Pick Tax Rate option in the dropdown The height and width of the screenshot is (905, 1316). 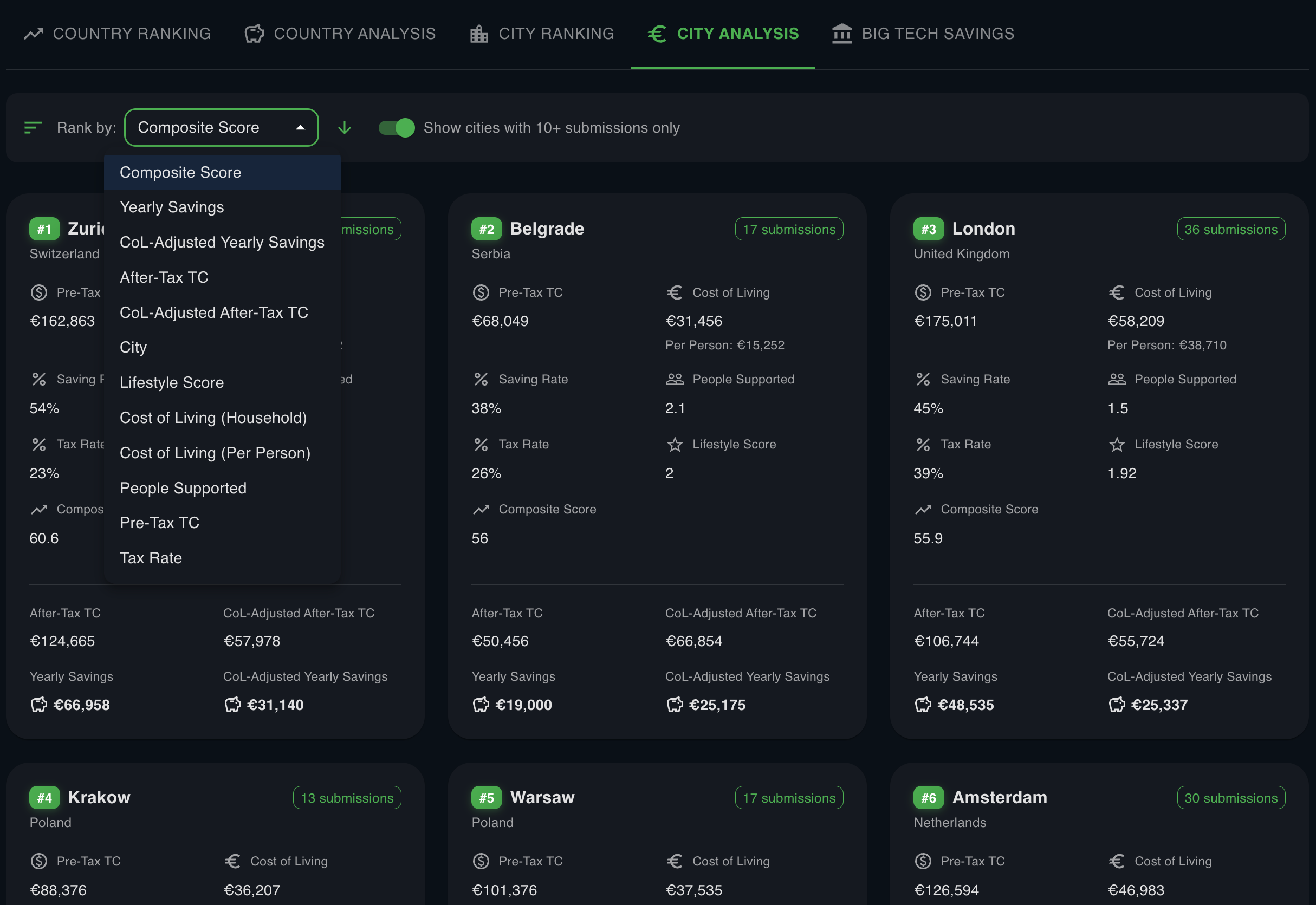click(151, 558)
